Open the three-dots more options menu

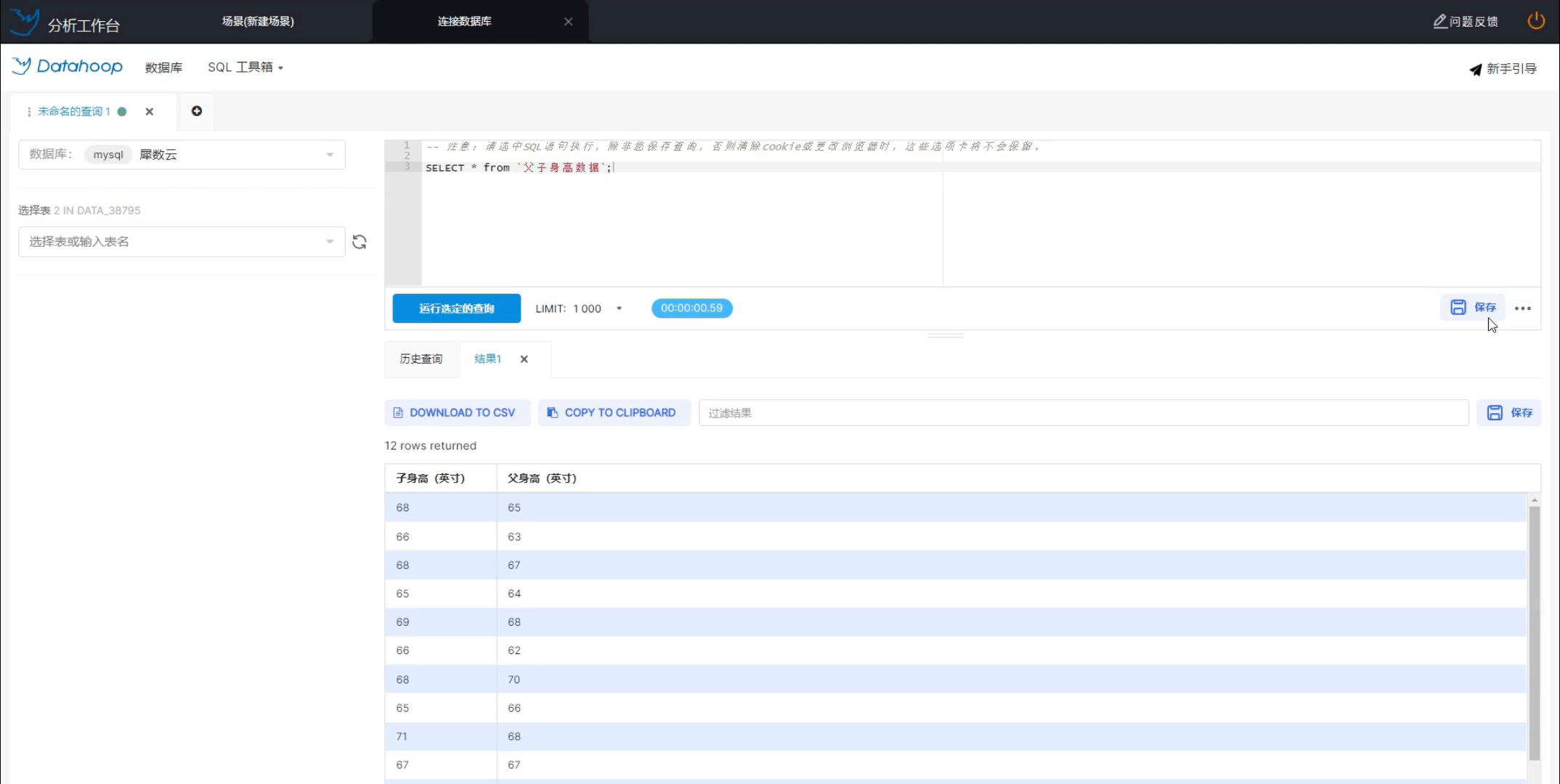coord(1523,309)
